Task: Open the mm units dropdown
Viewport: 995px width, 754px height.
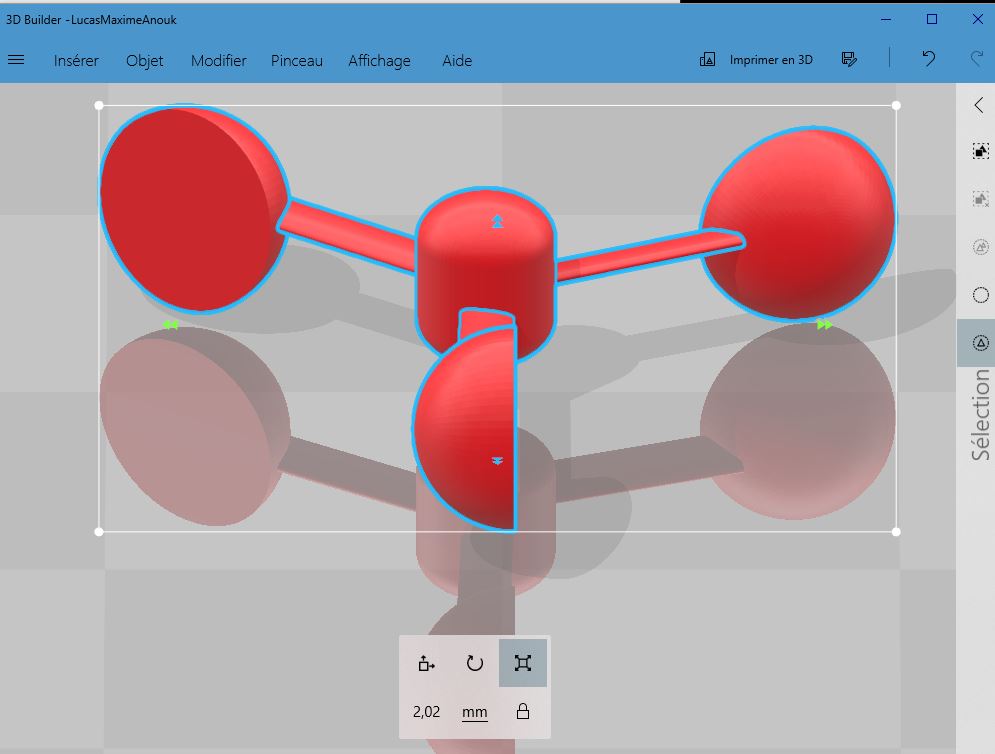Action: coord(475,712)
